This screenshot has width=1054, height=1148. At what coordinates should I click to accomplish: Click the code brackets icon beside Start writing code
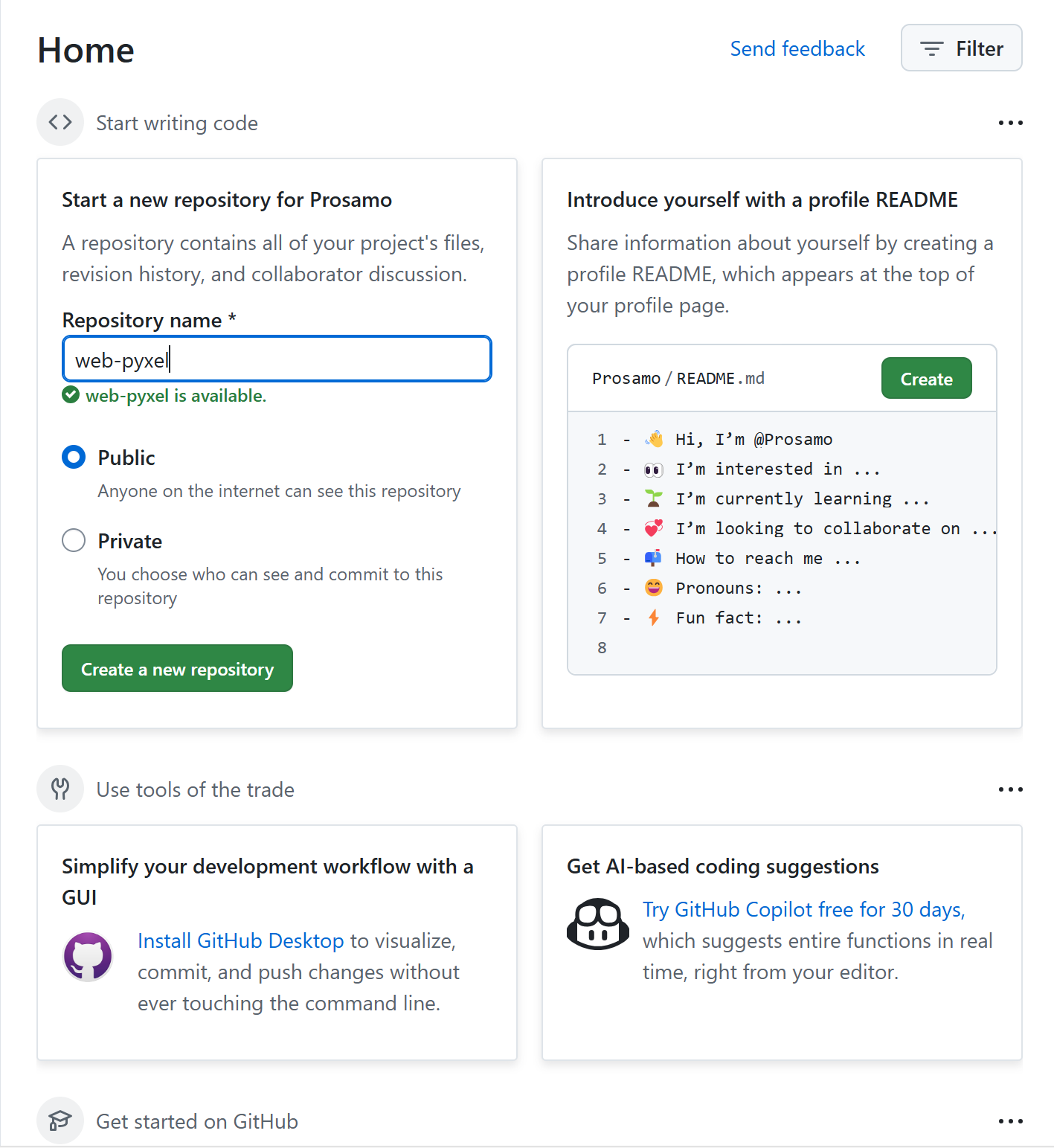tap(60, 122)
